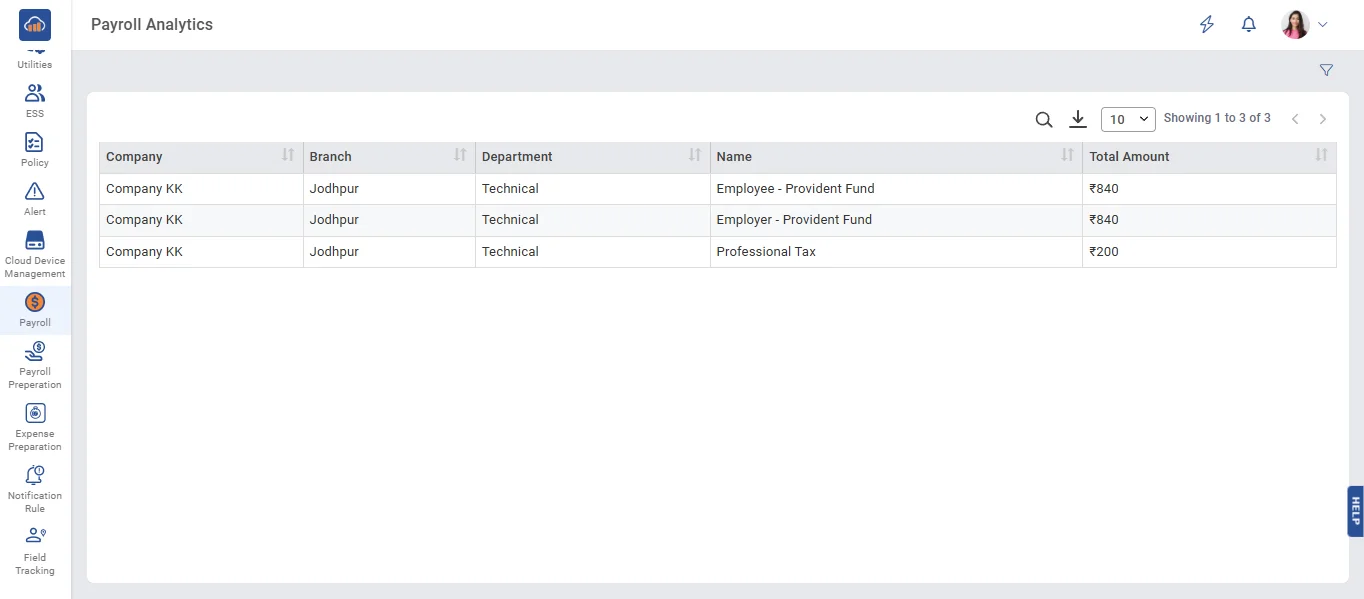
Task: Open the filter funnel icon
Action: pyautogui.click(x=1326, y=70)
